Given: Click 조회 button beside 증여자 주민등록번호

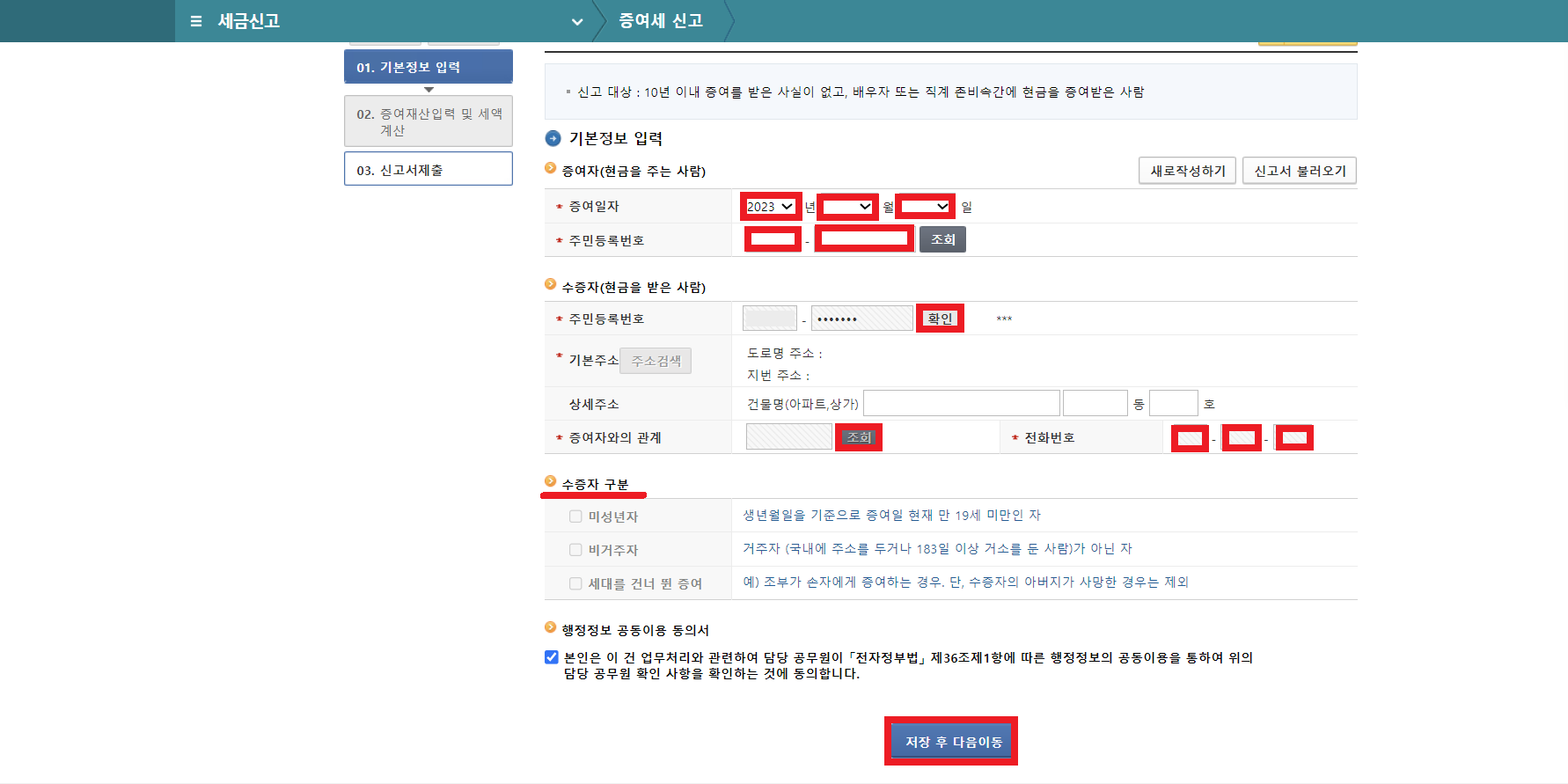Looking at the screenshot, I should [942, 239].
